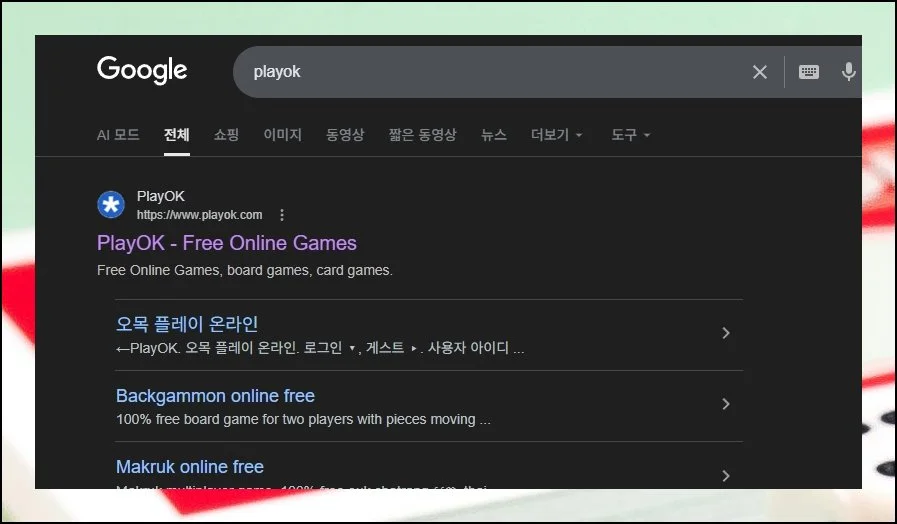Open PlayOK - Free Online Games link
Screen dimensions: 897x524
[x=227, y=243]
